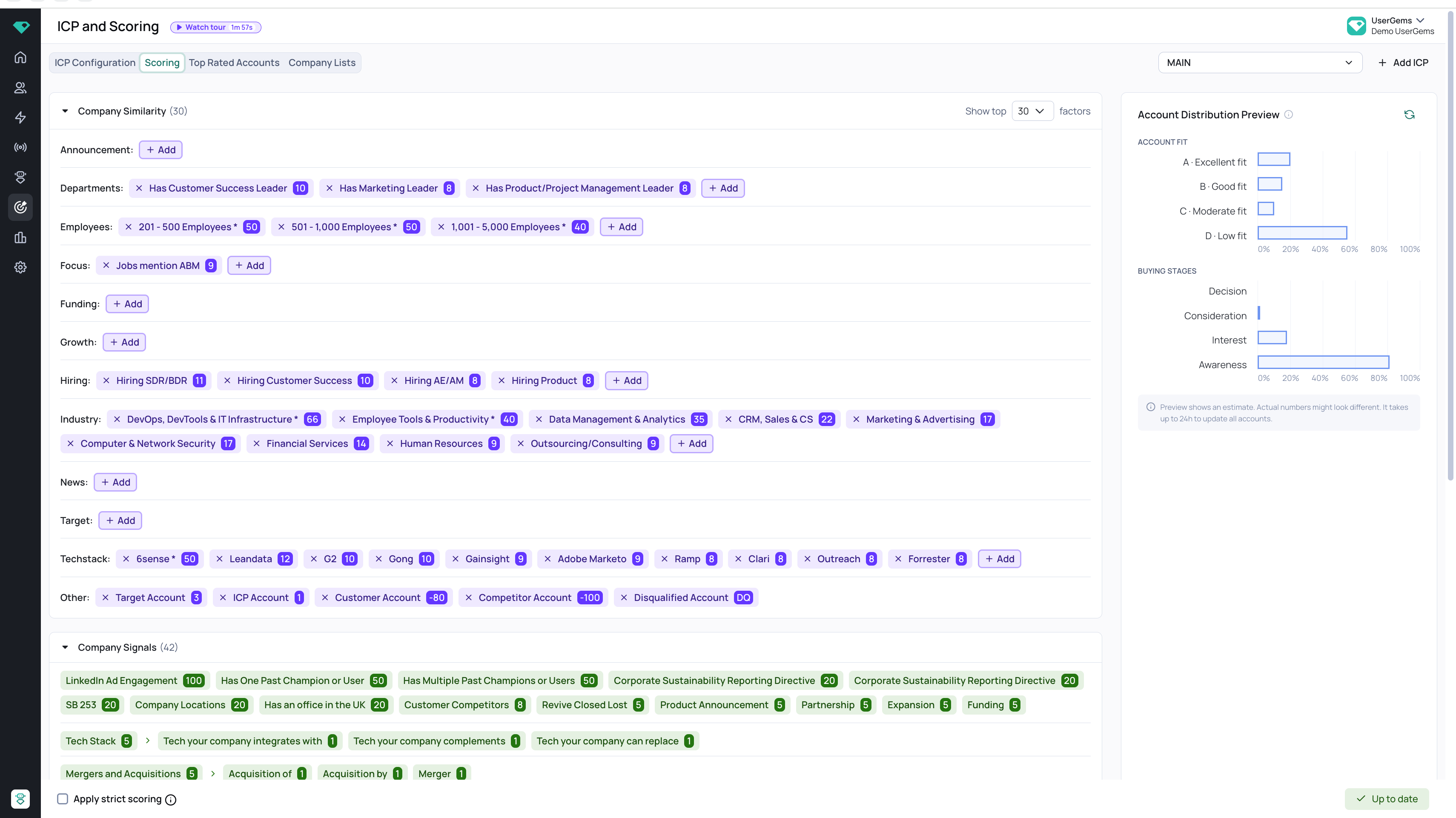1456x818 pixels.
Task: Switch to ICP Configuration tab
Action: click(95, 63)
